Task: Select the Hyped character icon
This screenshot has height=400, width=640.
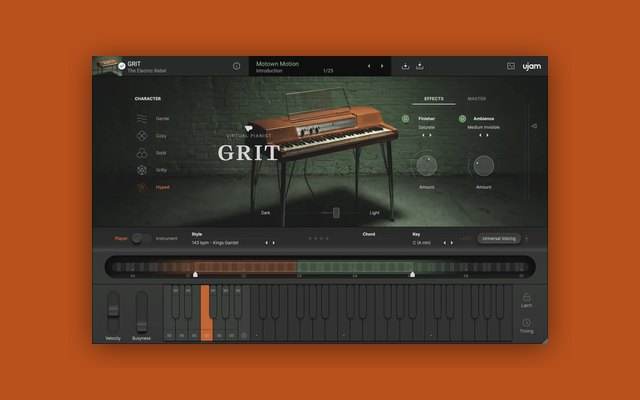Action: 142,187
